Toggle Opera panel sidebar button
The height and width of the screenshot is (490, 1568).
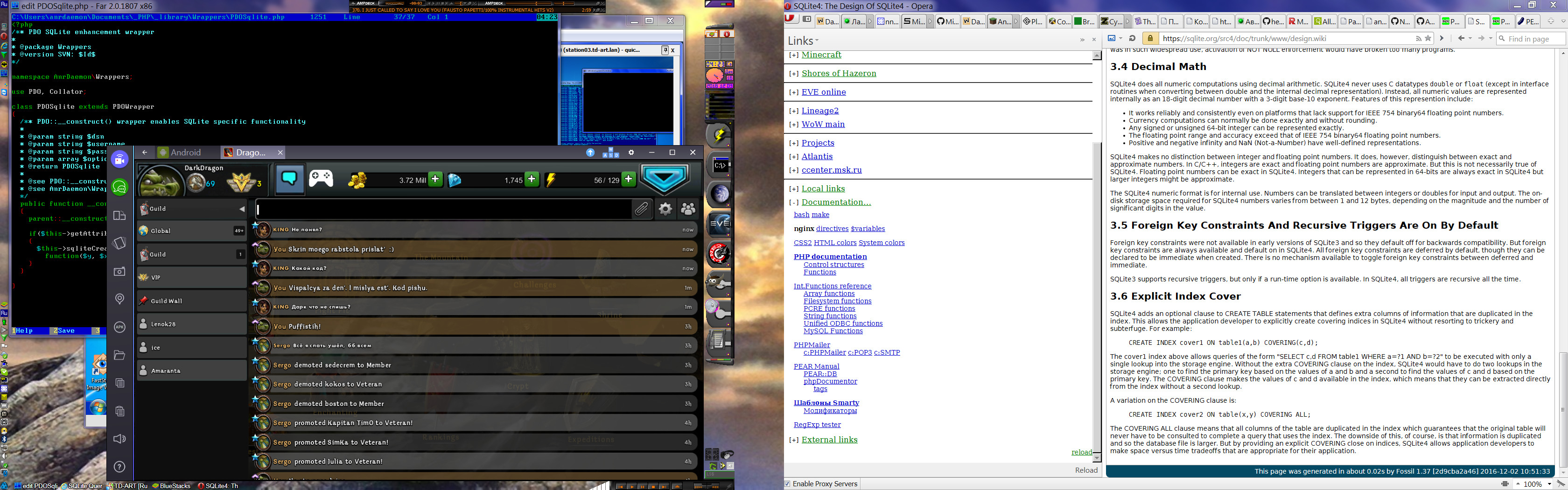pyautogui.click(x=806, y=20)
